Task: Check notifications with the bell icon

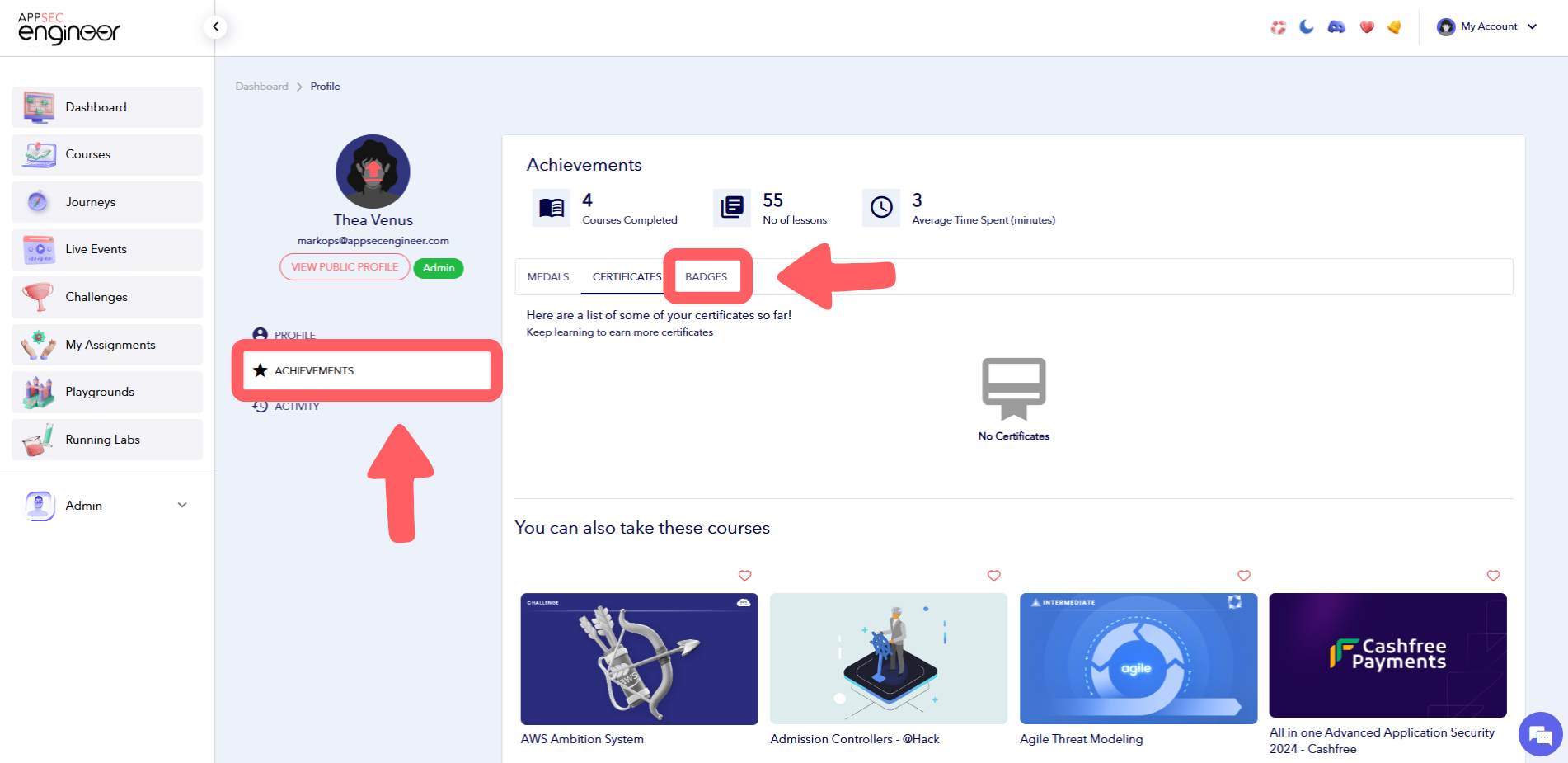Action: click(x=1395, y=26)
